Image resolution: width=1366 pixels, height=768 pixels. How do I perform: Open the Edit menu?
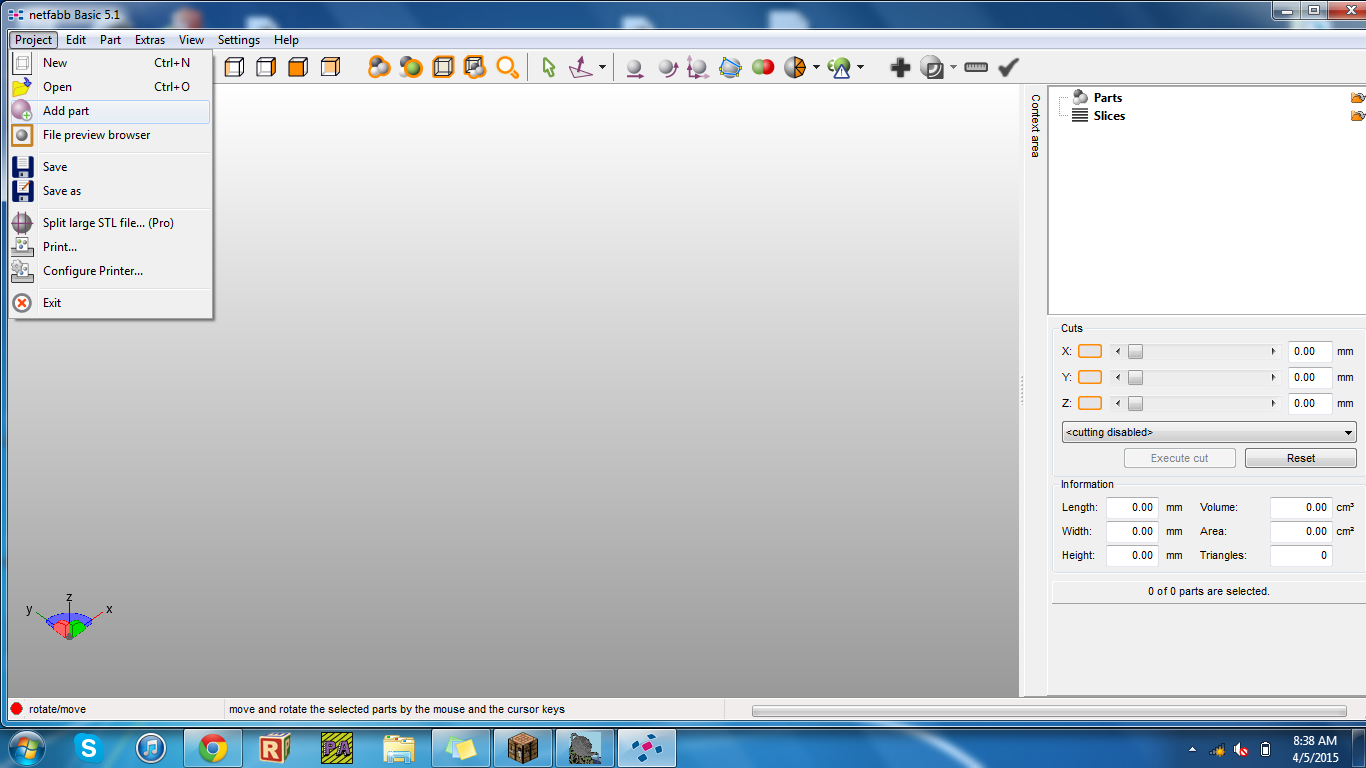click(76, 40)
